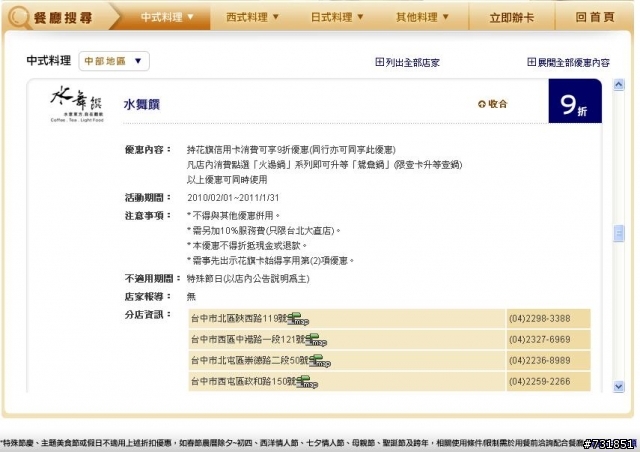Click the 立即辦卡 button
This screenshot has height=452, width=640.
(511, 18)
